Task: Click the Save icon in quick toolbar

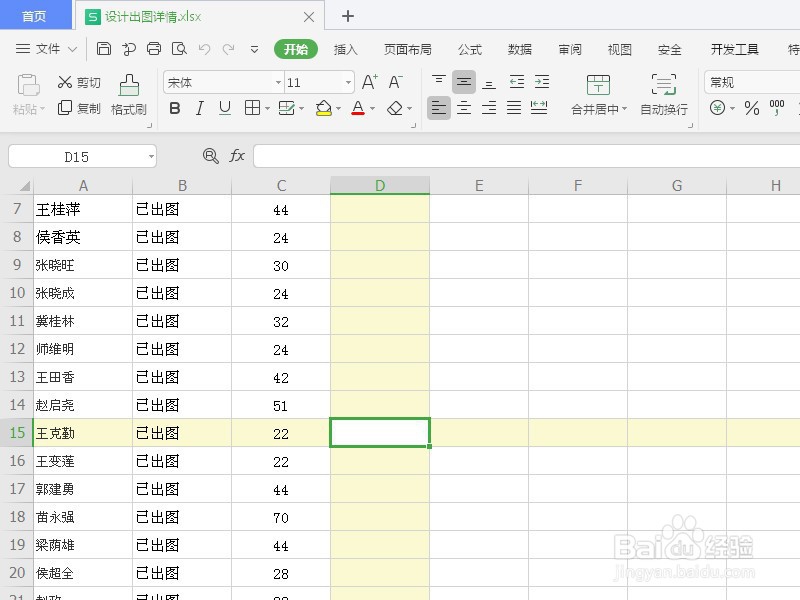Action: tap(104, 48)
